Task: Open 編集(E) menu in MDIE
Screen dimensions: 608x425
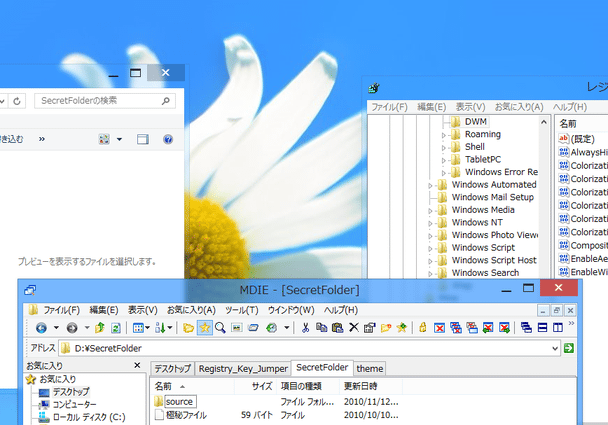Action: pos(104,310)
